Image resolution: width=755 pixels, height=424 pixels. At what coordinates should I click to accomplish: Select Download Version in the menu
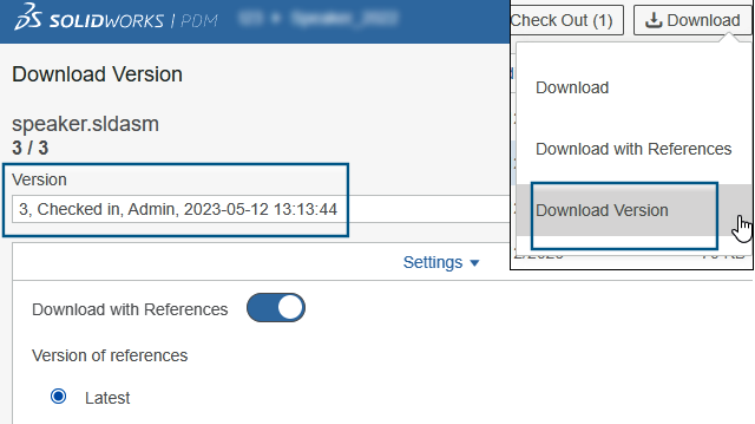pos(602,210)
